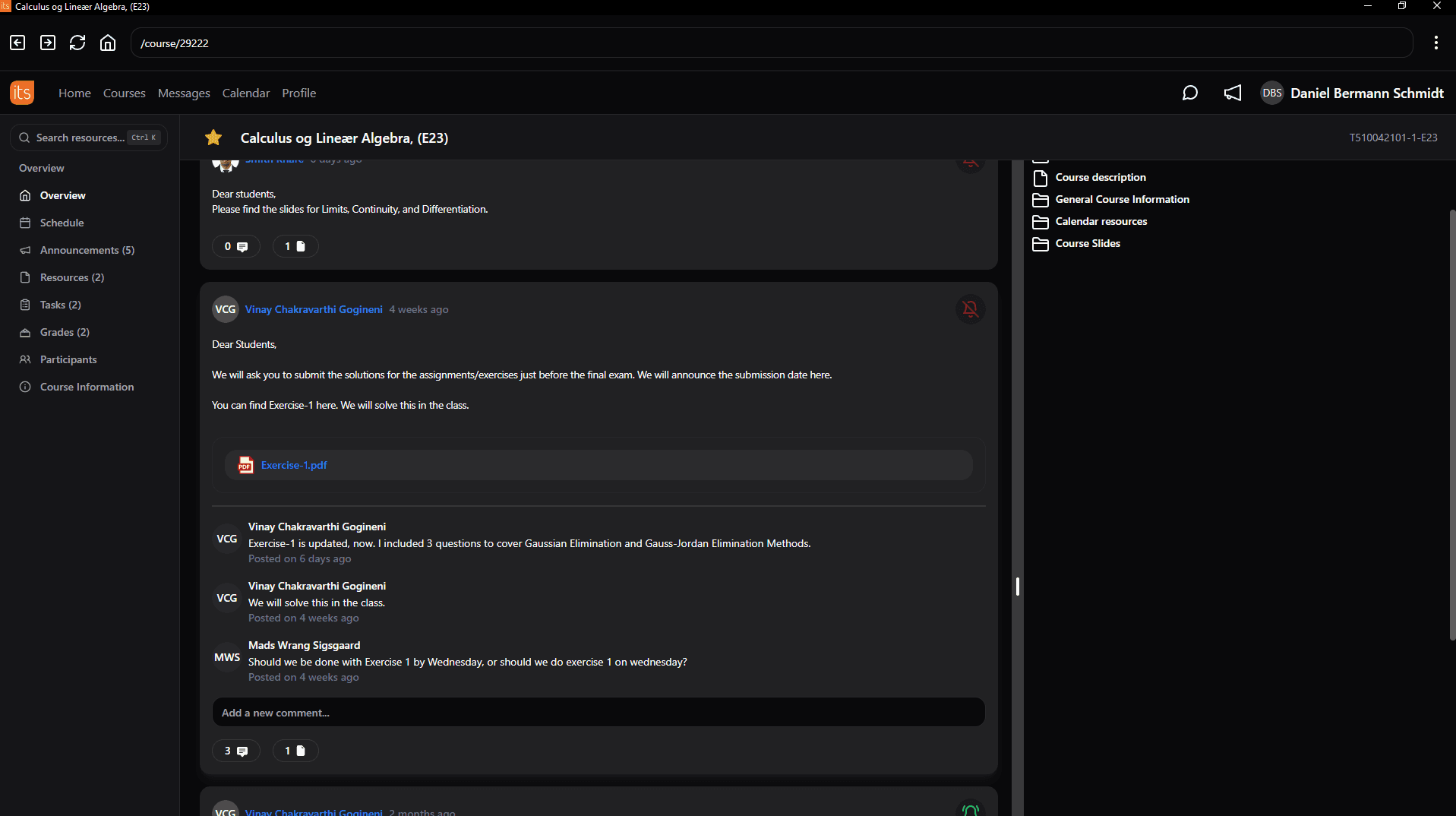This screenshot has width=1456, height=816.
Task: Expand the 3 comments counter
Action: 235,751
